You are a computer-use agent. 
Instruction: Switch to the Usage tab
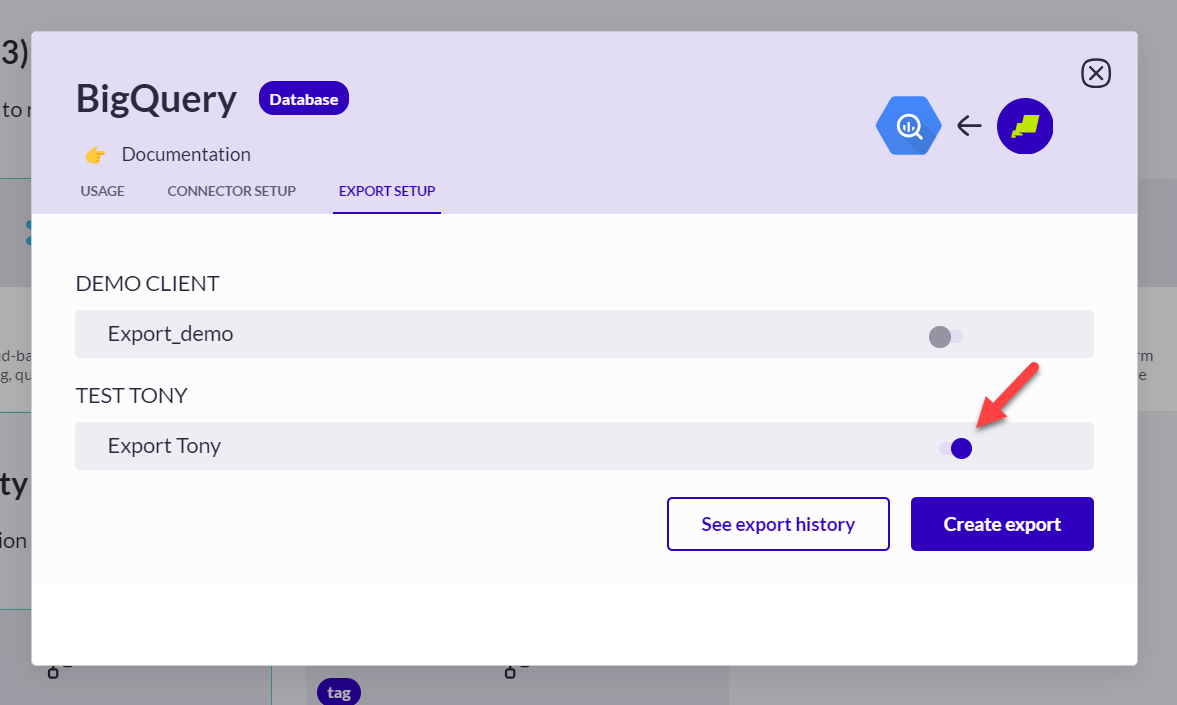102,191
